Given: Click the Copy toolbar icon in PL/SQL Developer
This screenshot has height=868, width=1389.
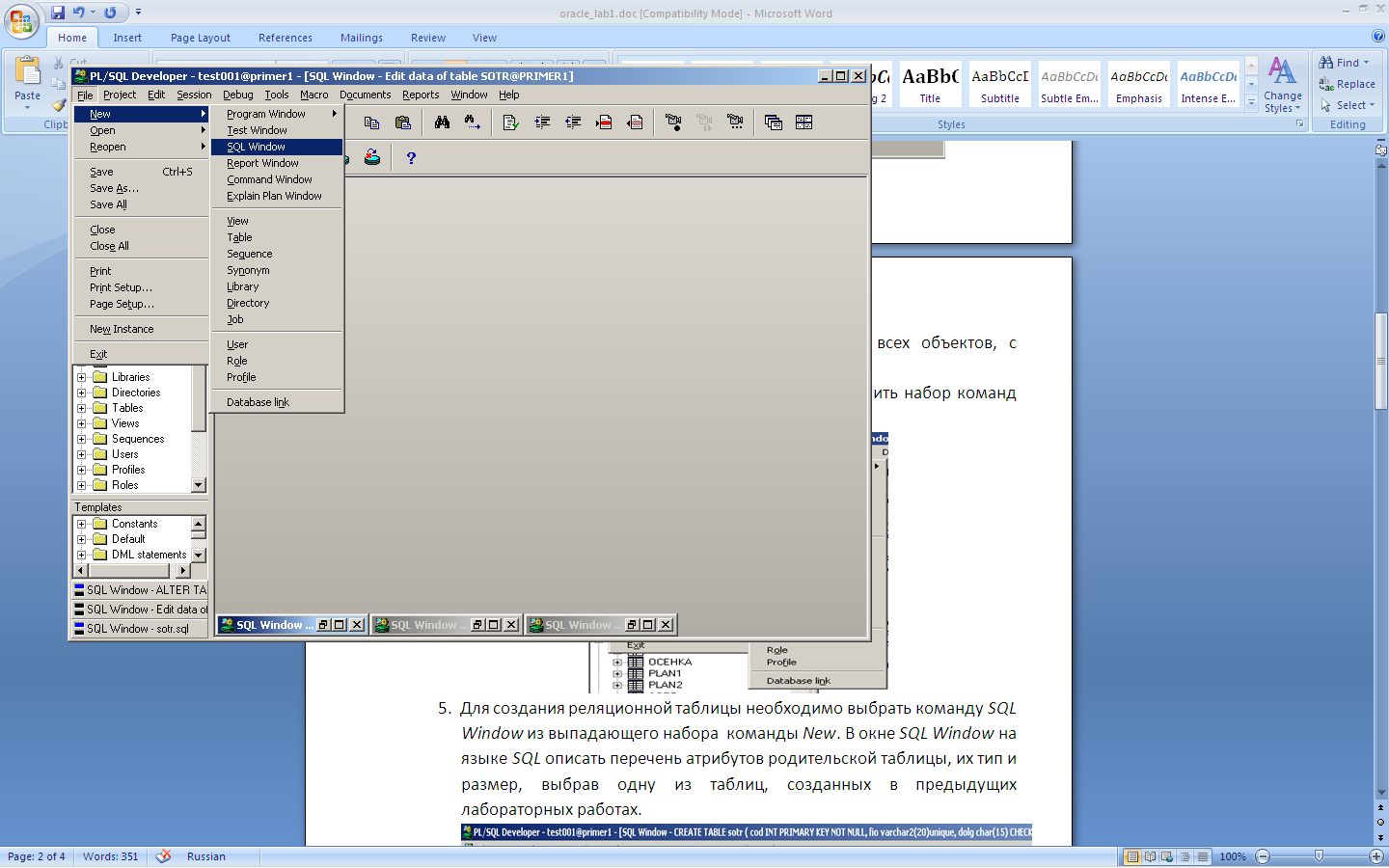Looking at the screenshot, I should (x=371, y=122).
